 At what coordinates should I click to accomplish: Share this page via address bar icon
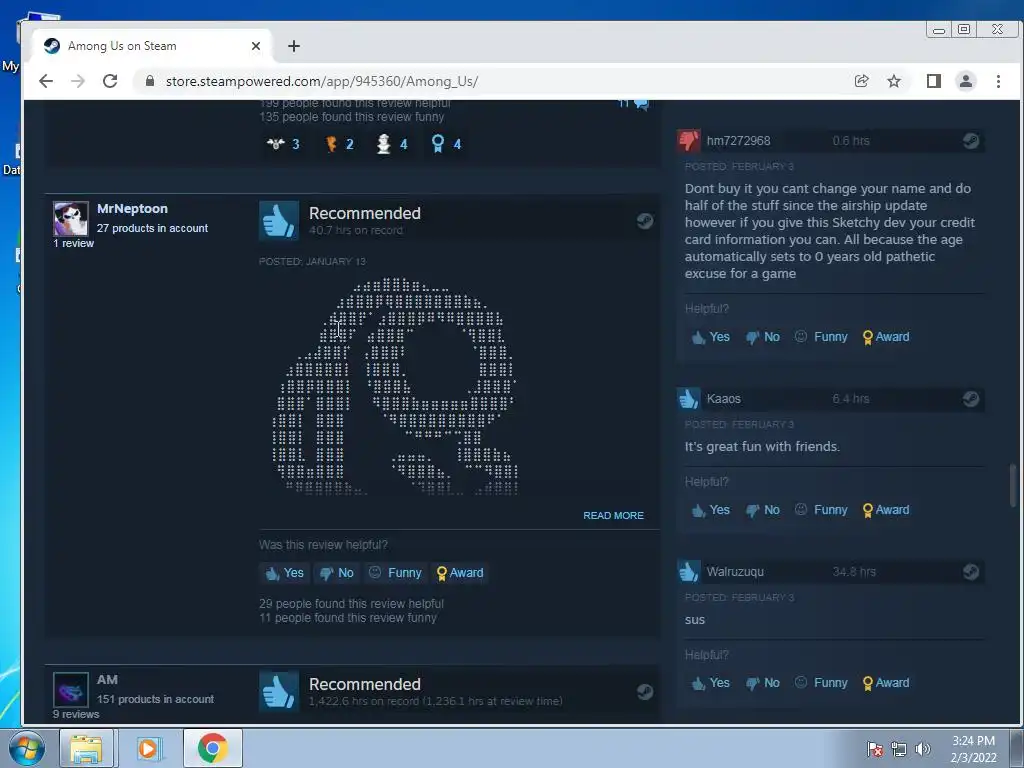point(861,81)
